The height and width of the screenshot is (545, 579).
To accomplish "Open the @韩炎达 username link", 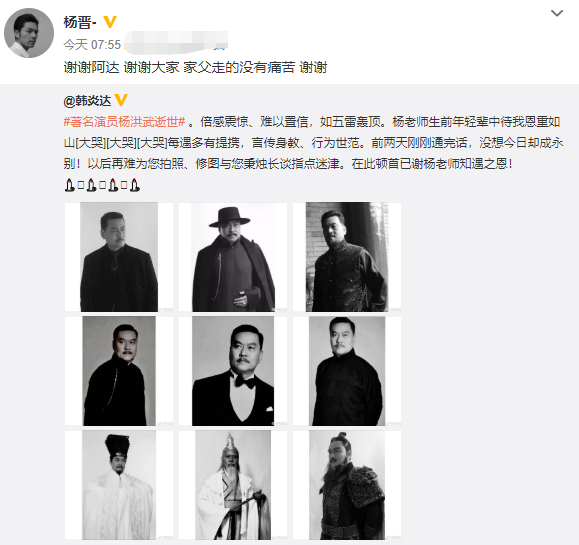I will [x=87, y=100].
